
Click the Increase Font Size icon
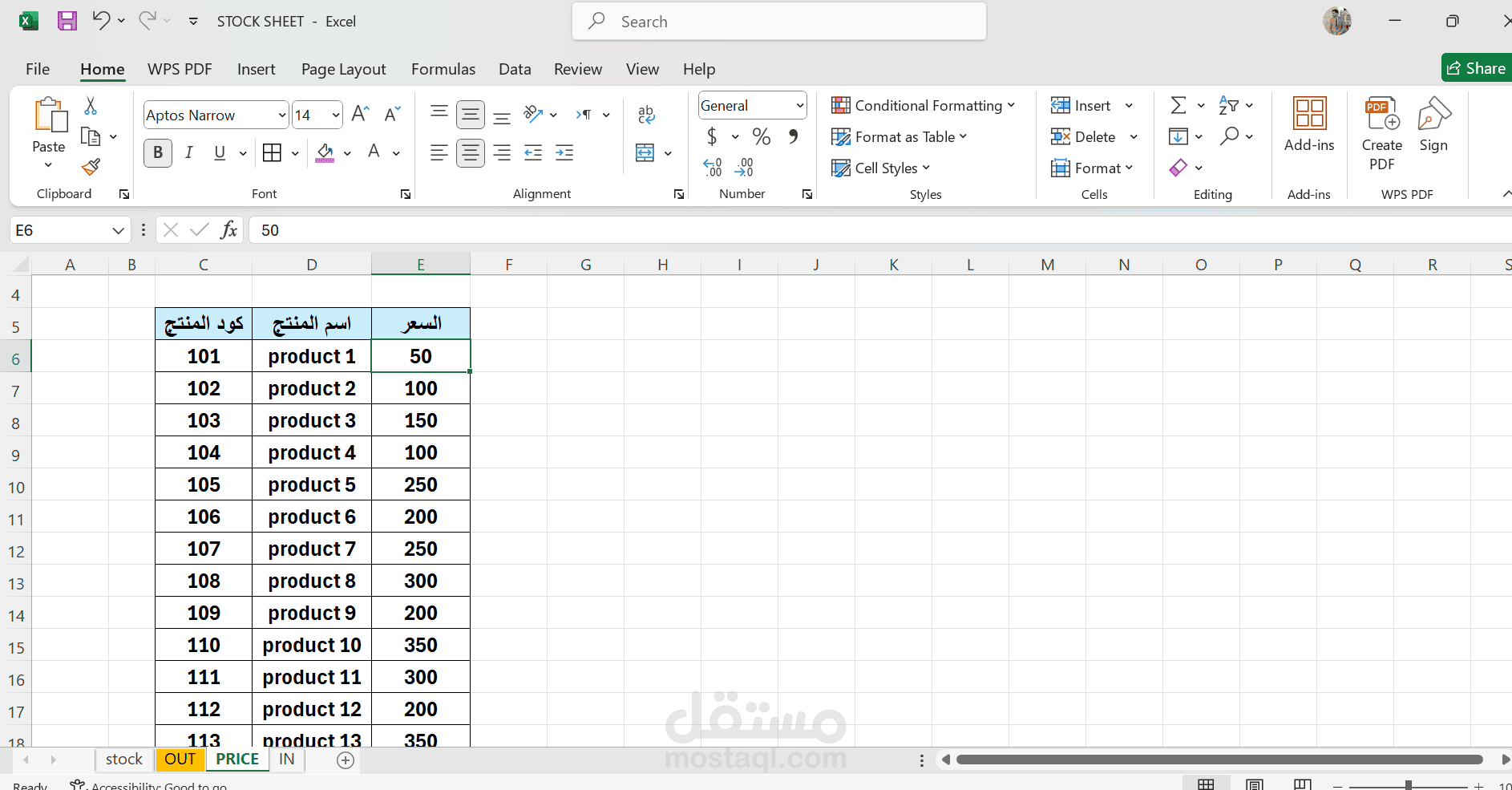click(360, 114)
